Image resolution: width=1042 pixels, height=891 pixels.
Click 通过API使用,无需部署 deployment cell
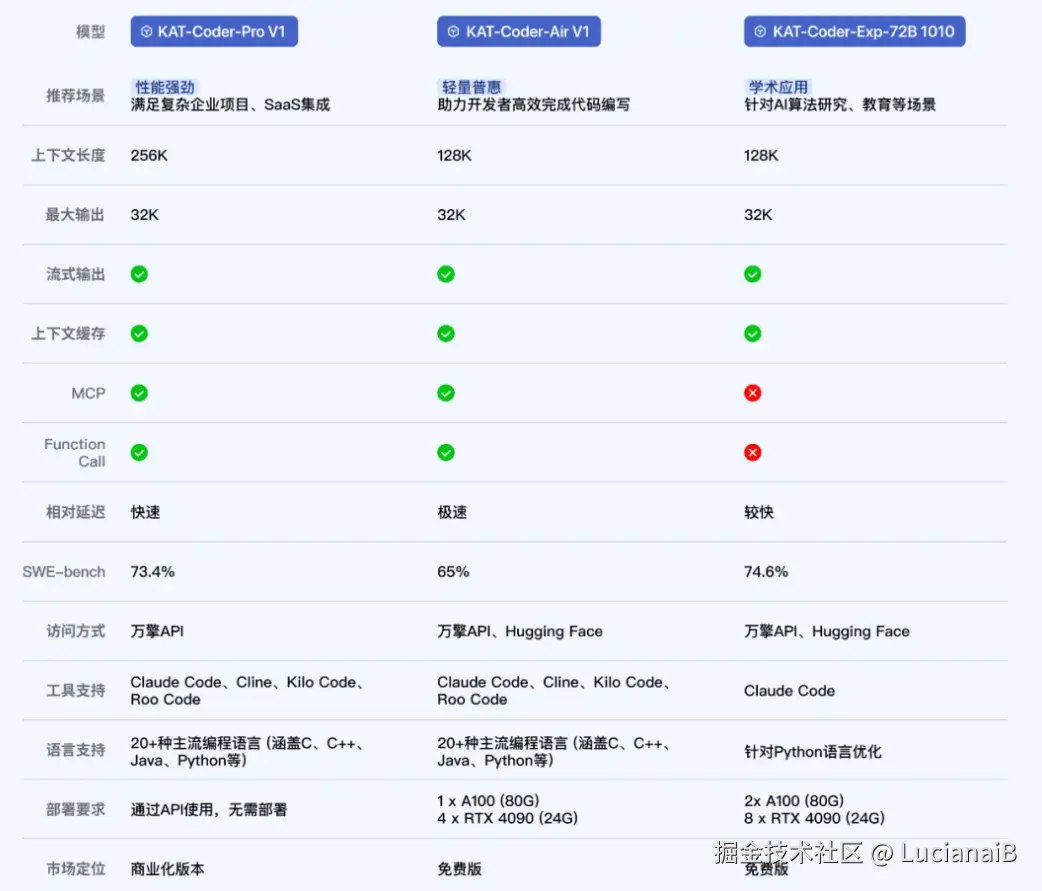pos(209,809)
